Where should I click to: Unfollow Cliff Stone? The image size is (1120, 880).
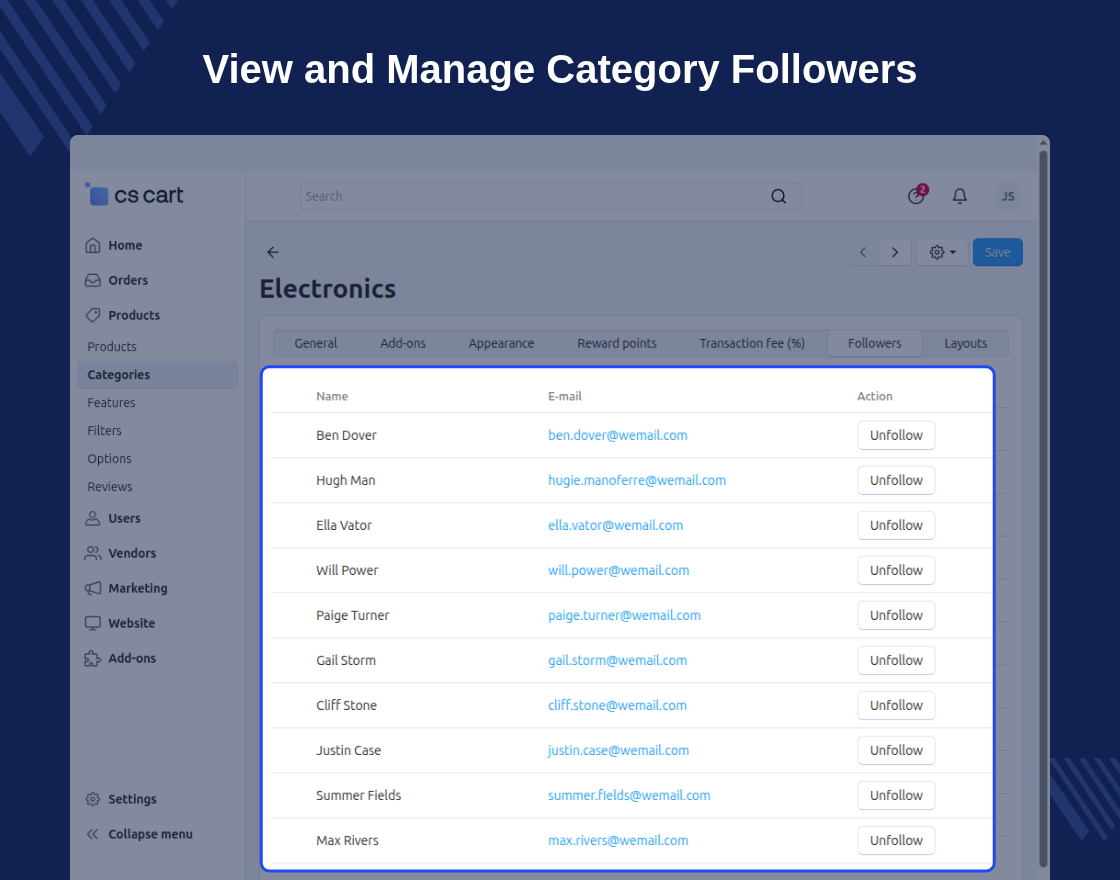(896, 705)
